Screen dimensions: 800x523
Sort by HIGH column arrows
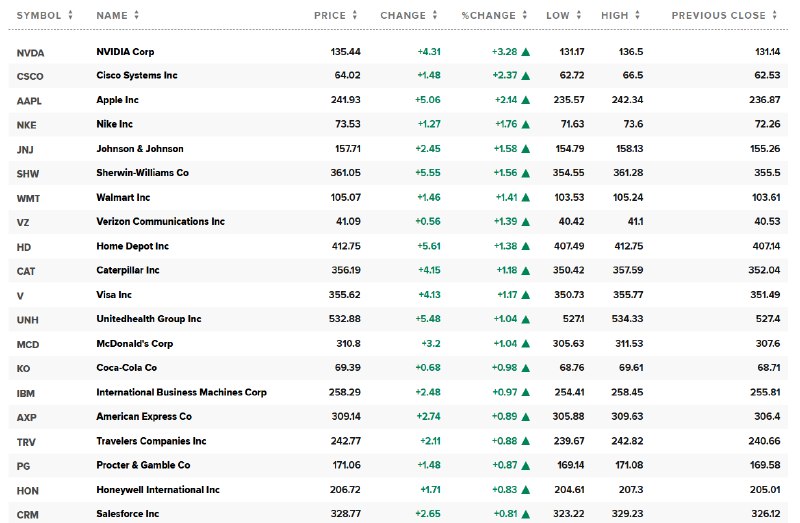tap(637, 15)
